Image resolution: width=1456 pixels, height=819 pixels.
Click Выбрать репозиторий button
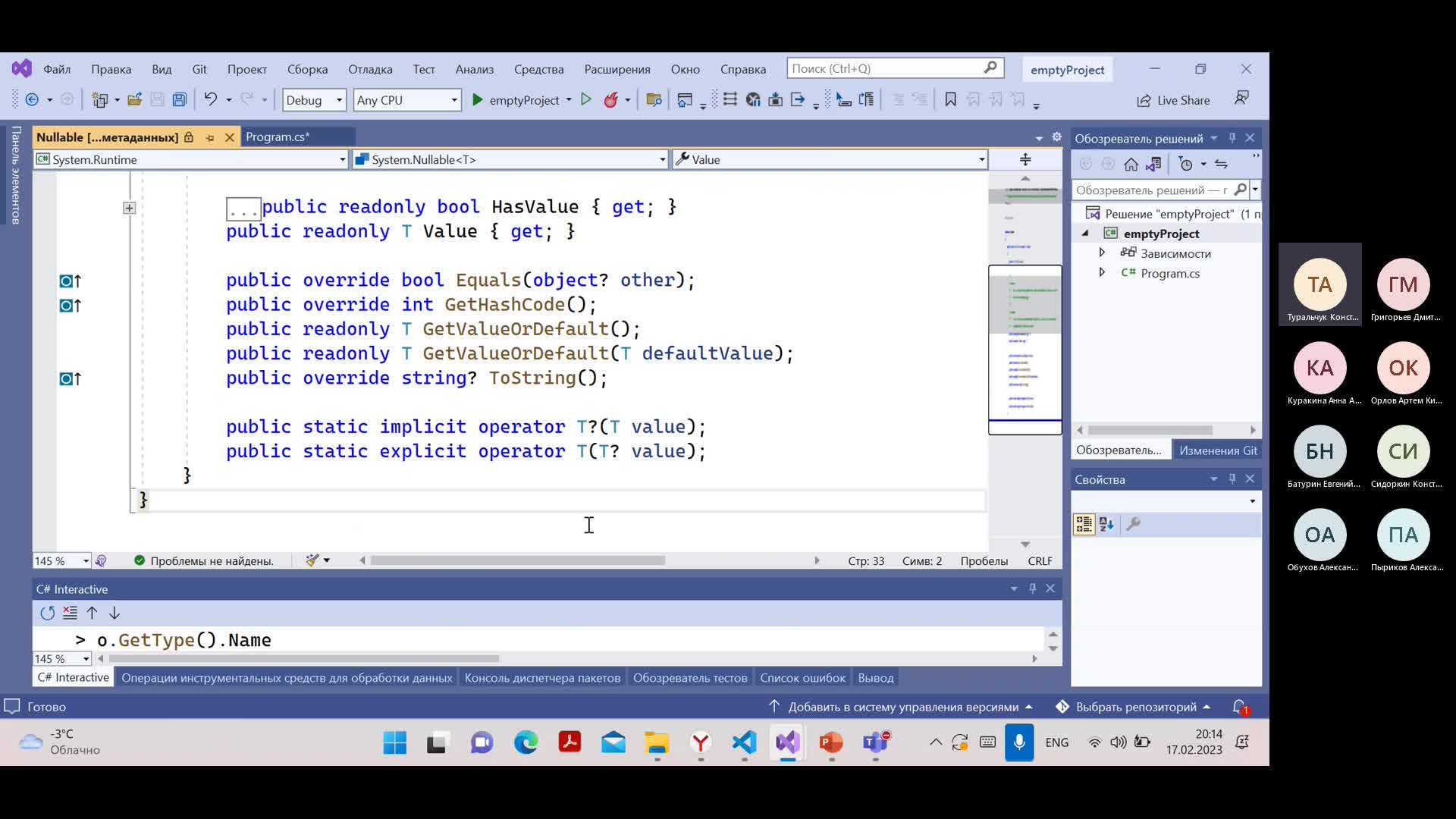[x=1134, y=707]
